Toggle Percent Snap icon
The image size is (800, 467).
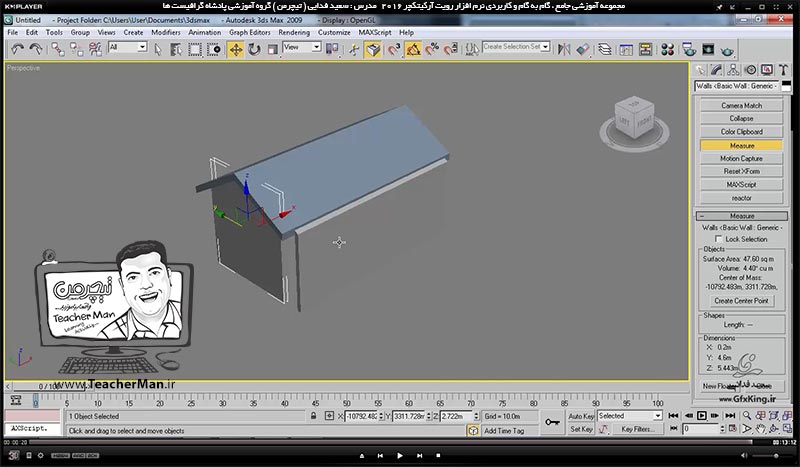(x=432, y=49)
